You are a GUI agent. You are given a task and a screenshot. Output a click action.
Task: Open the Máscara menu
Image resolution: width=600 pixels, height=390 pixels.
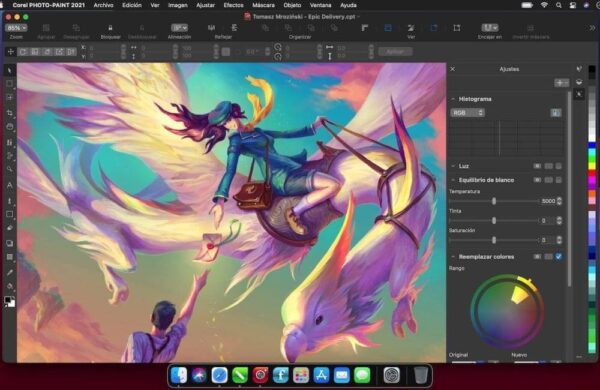point(264,5)
